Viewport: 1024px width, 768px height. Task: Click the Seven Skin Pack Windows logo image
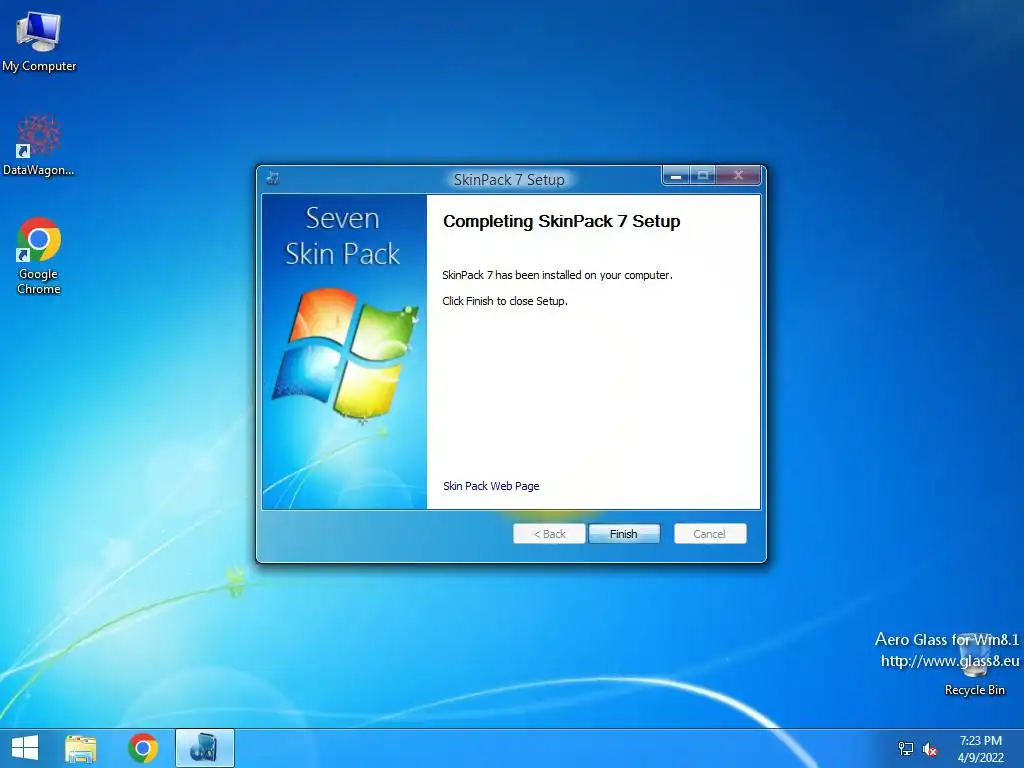346,353
